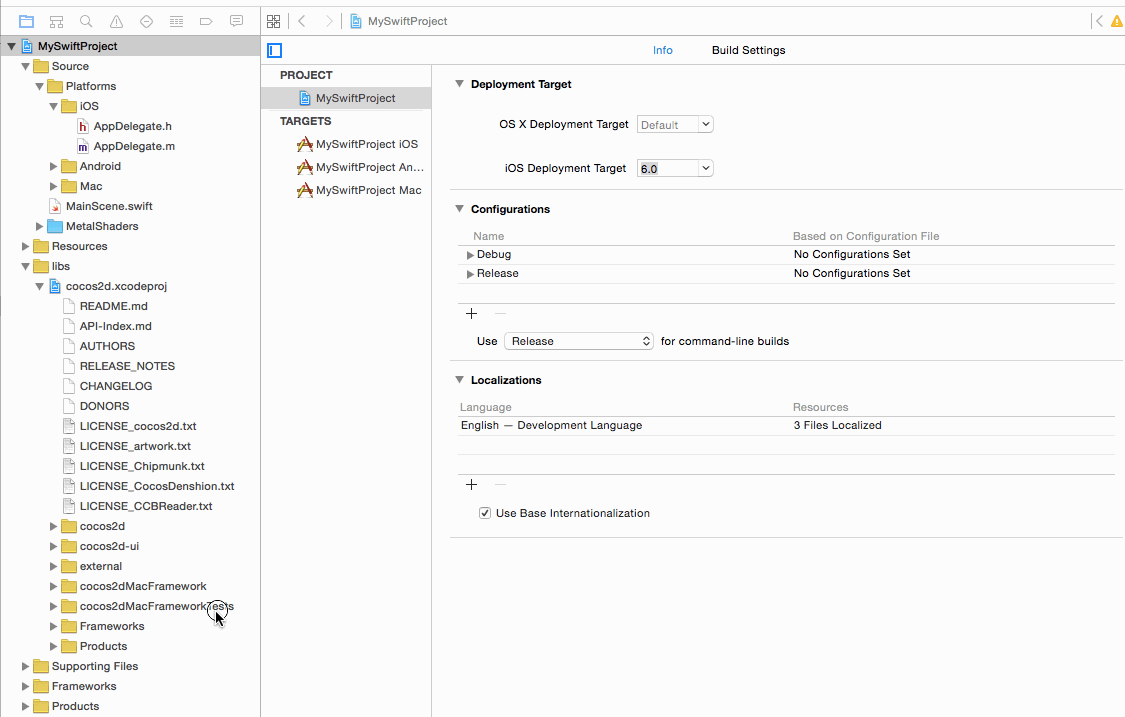This screenshot has width=1125, height=717.
Task: Collapse the Deployment Target section
Action: [x=460, y=85]
